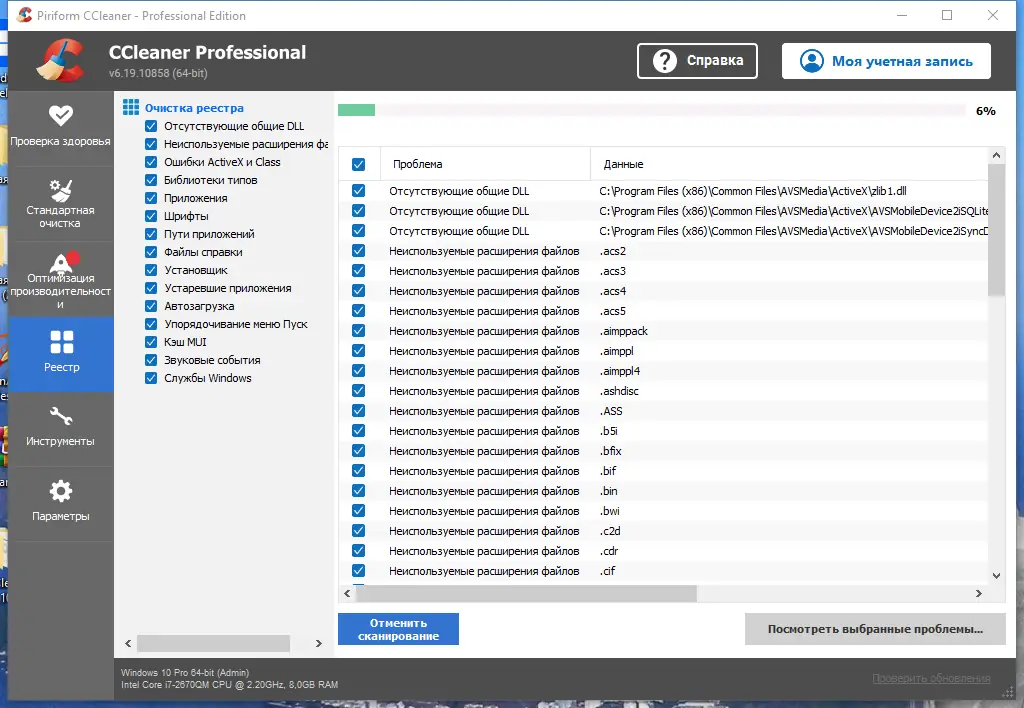Uncheck Службы Windows option
Image resolution: width=1024 pixels, height=708 pixels.
click(x=151, y=378)
